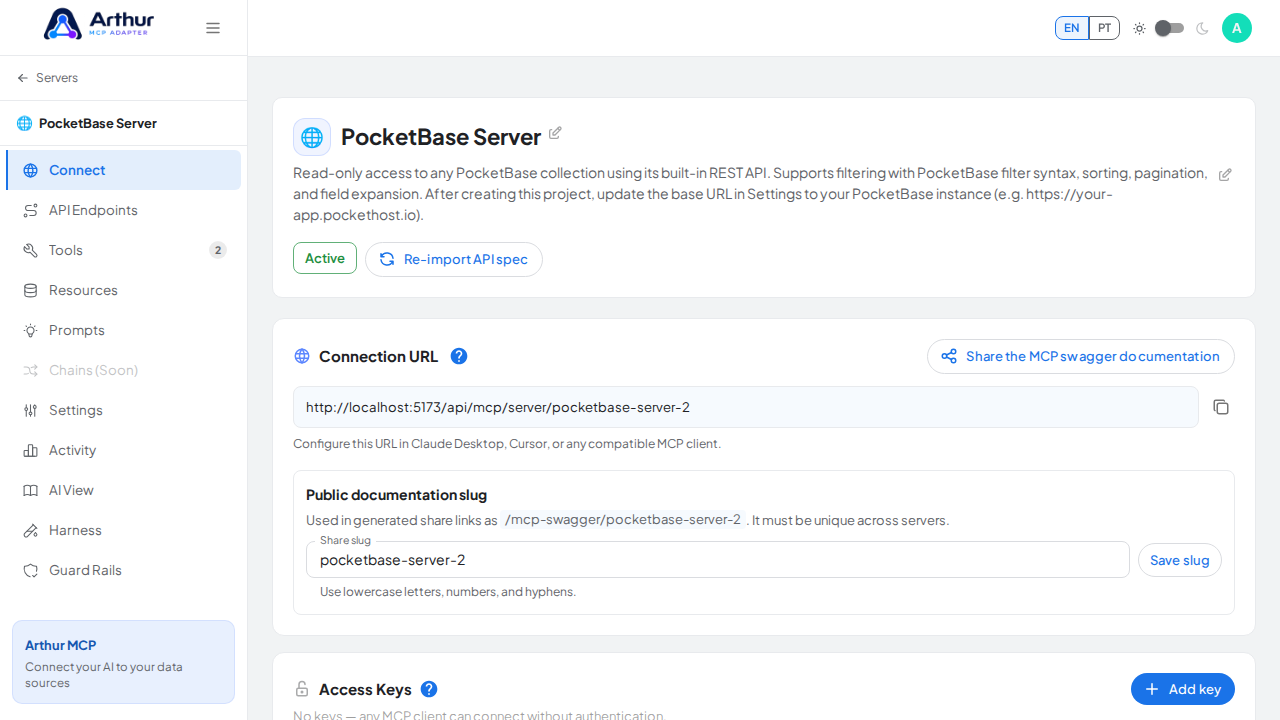Open the Prompts section
1280x720 pixels.
123,330
